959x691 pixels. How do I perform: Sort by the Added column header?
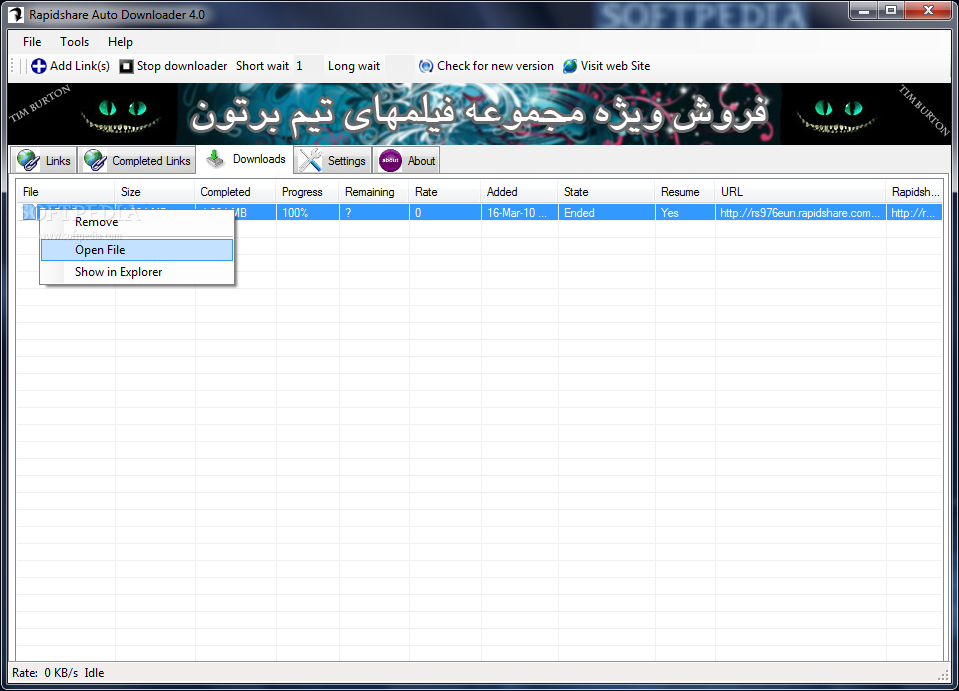coord(519,192)
